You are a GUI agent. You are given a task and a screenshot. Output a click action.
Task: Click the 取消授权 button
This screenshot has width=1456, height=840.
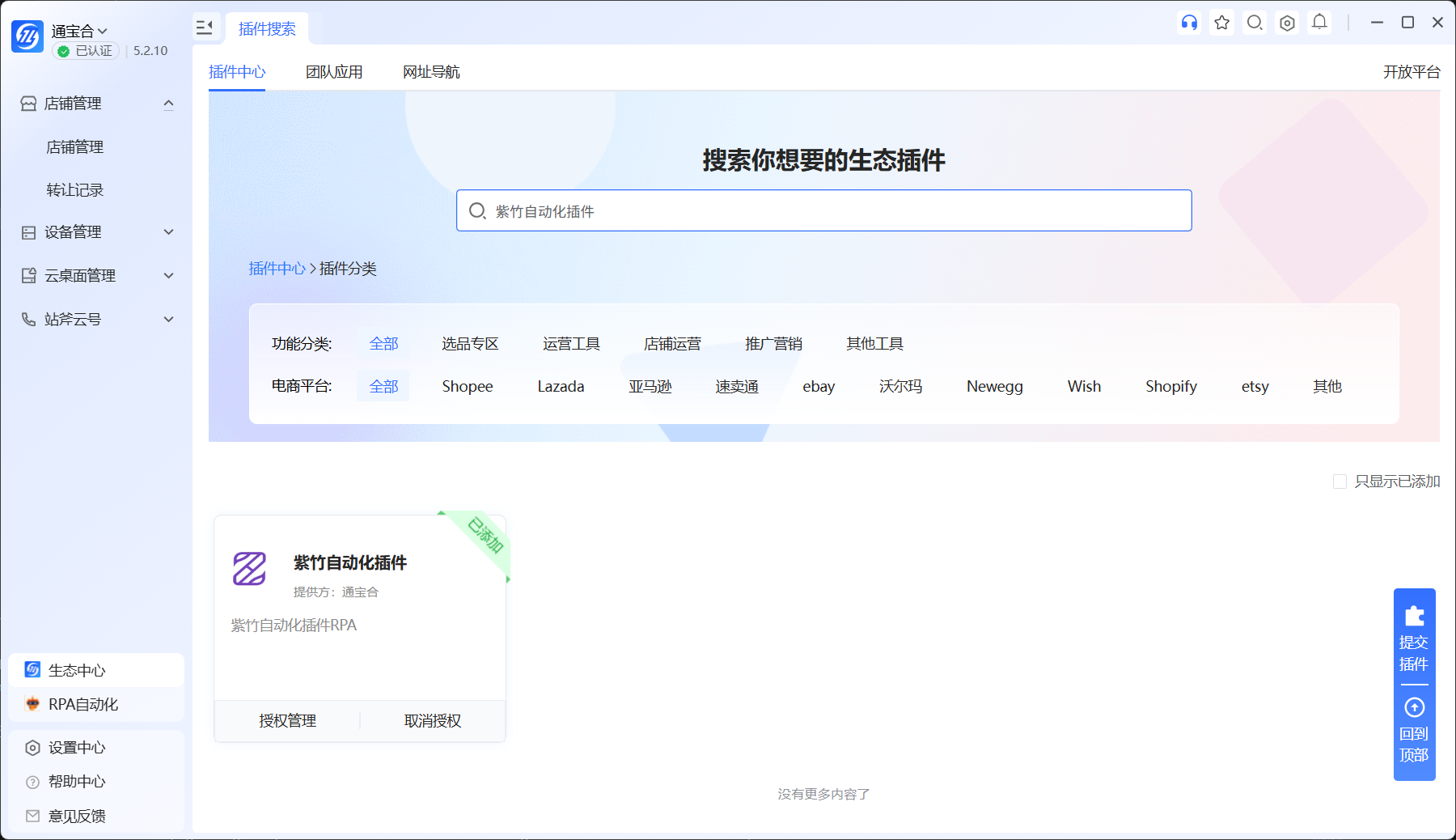(x=433, y=721)
